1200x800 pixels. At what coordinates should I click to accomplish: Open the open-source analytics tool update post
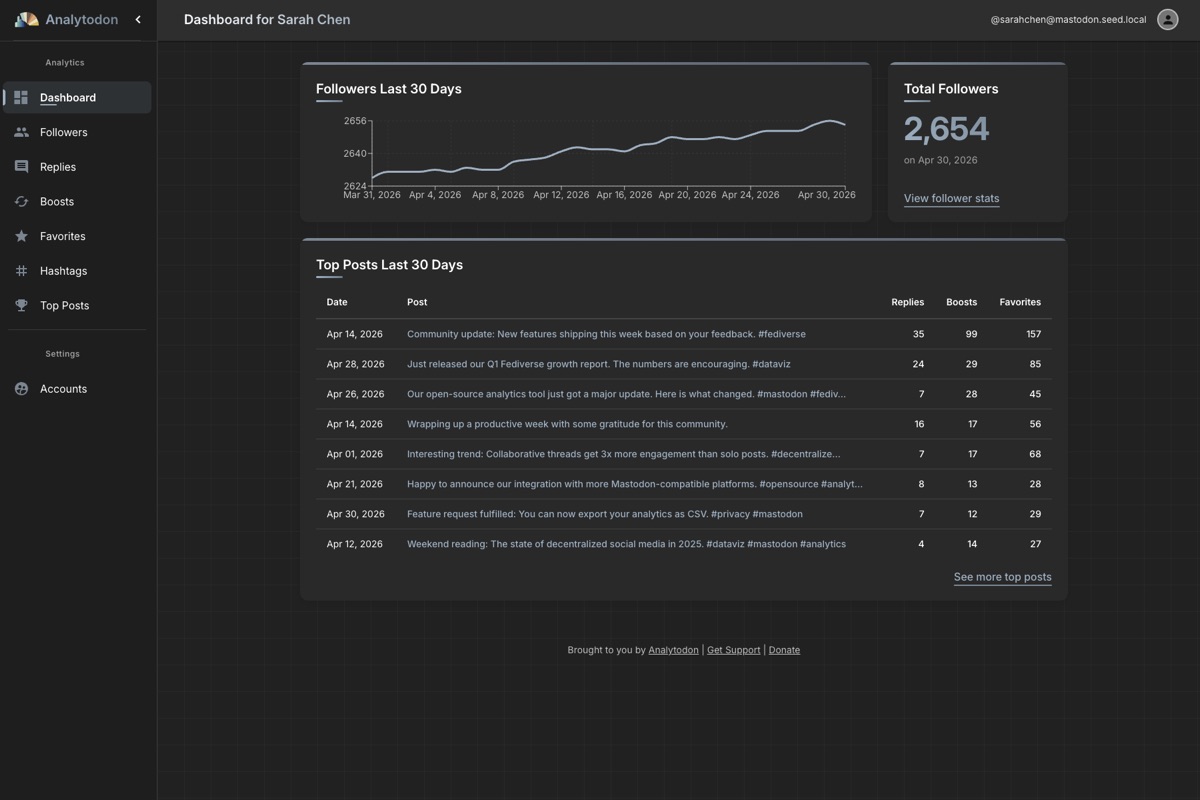click(626, 394)
